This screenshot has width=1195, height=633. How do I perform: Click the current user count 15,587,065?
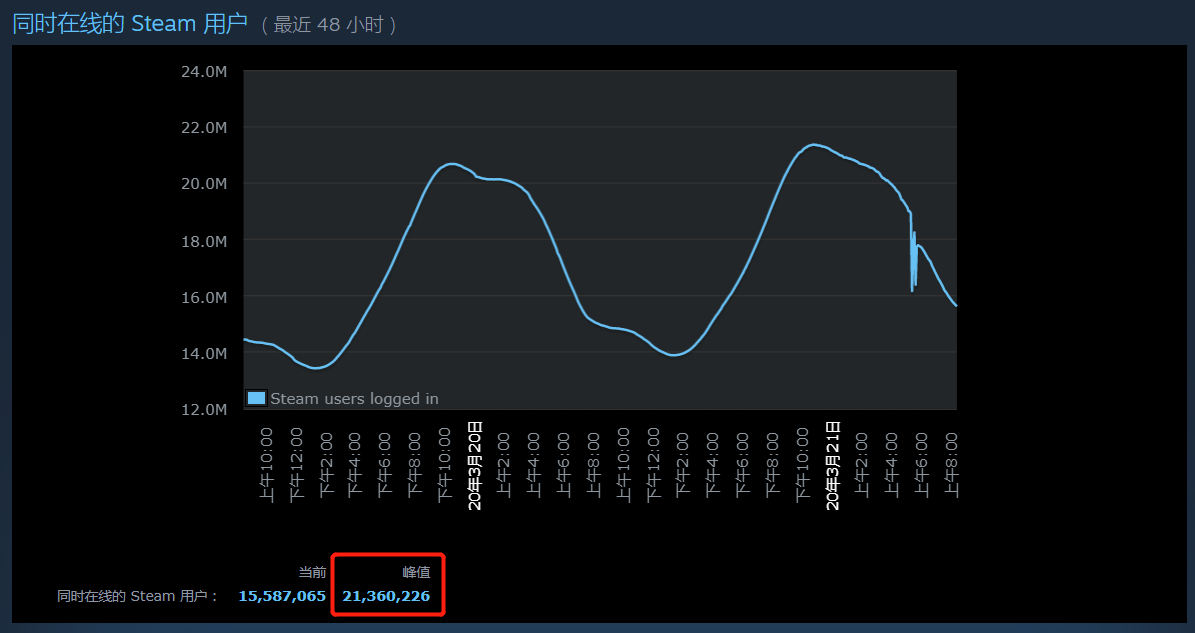[282, 596]
